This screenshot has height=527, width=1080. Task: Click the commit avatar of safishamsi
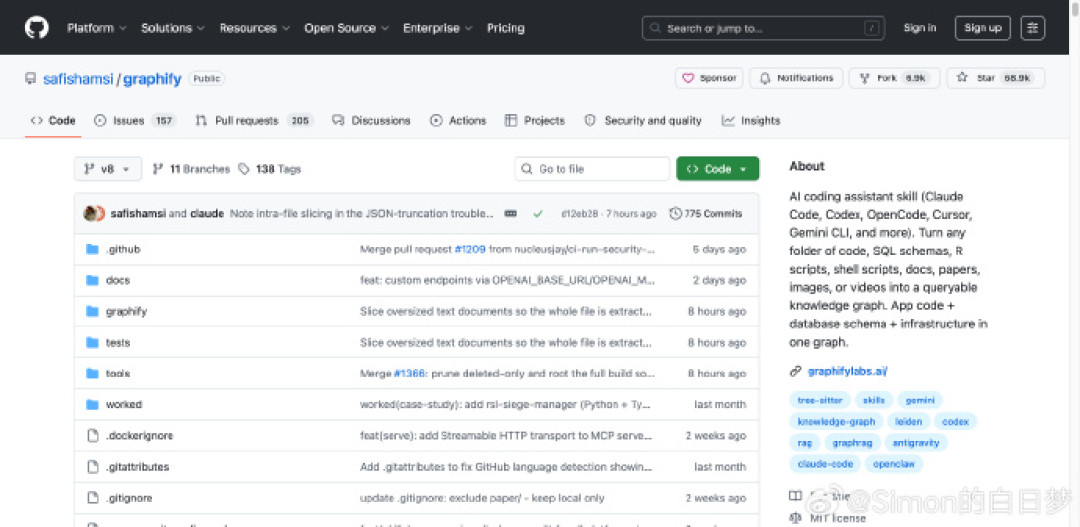91,214
